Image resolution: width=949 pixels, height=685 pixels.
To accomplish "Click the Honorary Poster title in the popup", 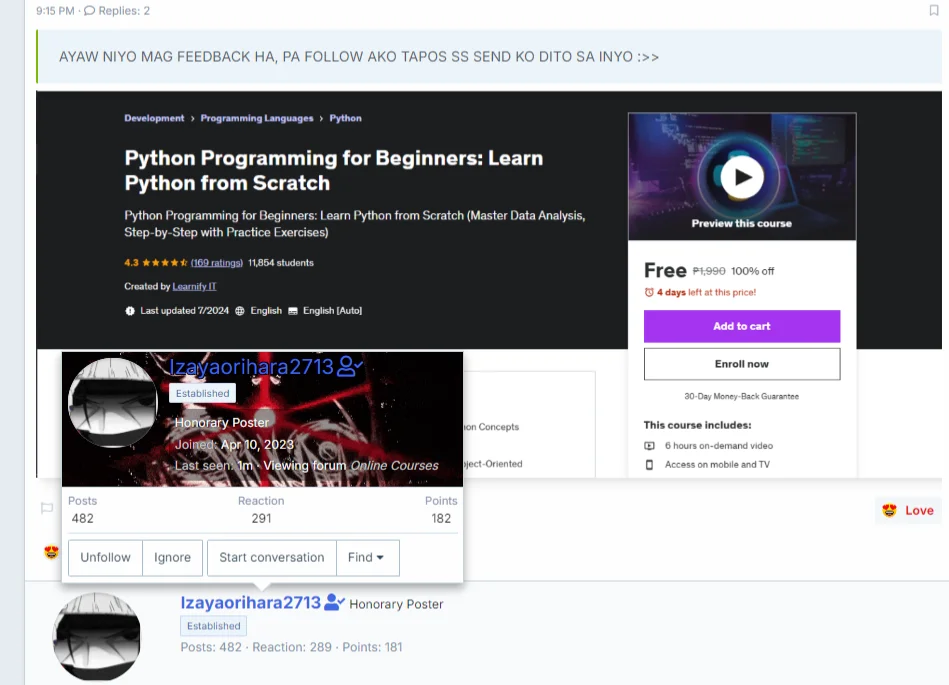I will pyautogui.click(x=222, y=423).
